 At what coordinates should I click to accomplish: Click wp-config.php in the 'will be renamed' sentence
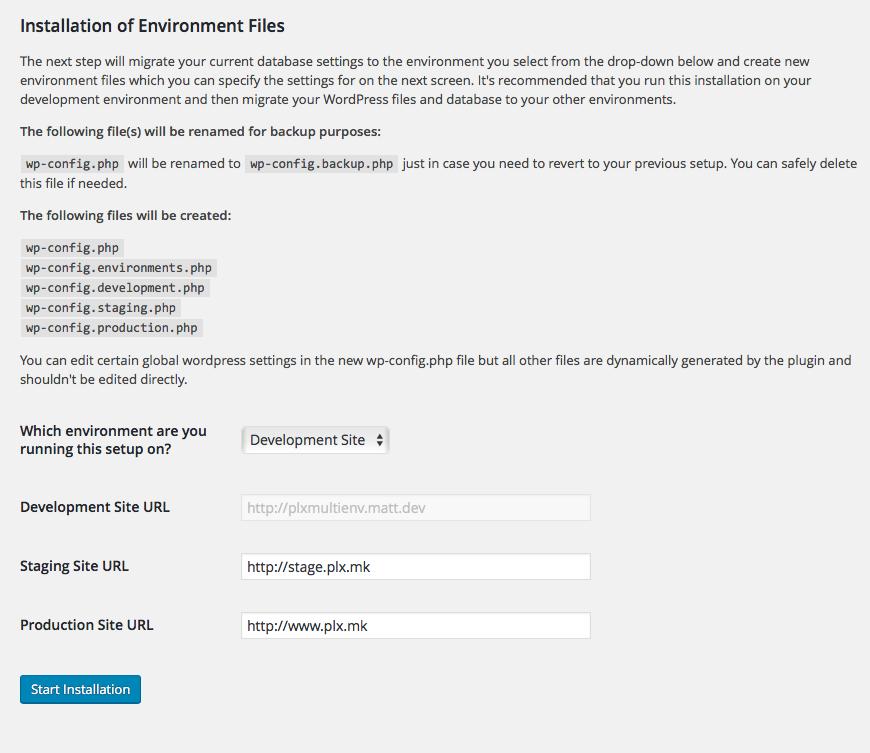[x=72, y=164]
